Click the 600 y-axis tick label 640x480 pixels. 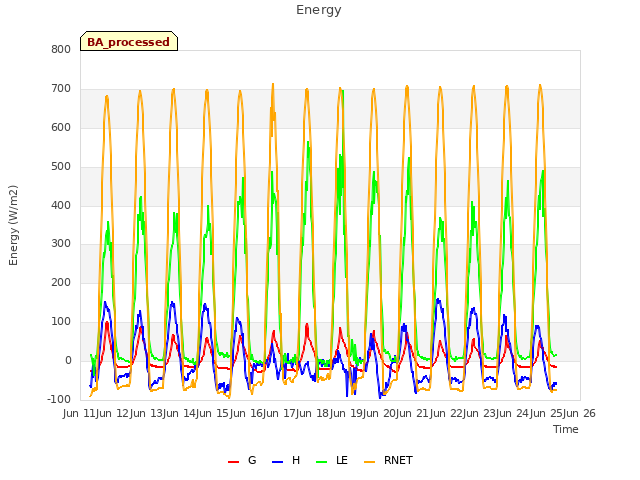pos(61,127)
